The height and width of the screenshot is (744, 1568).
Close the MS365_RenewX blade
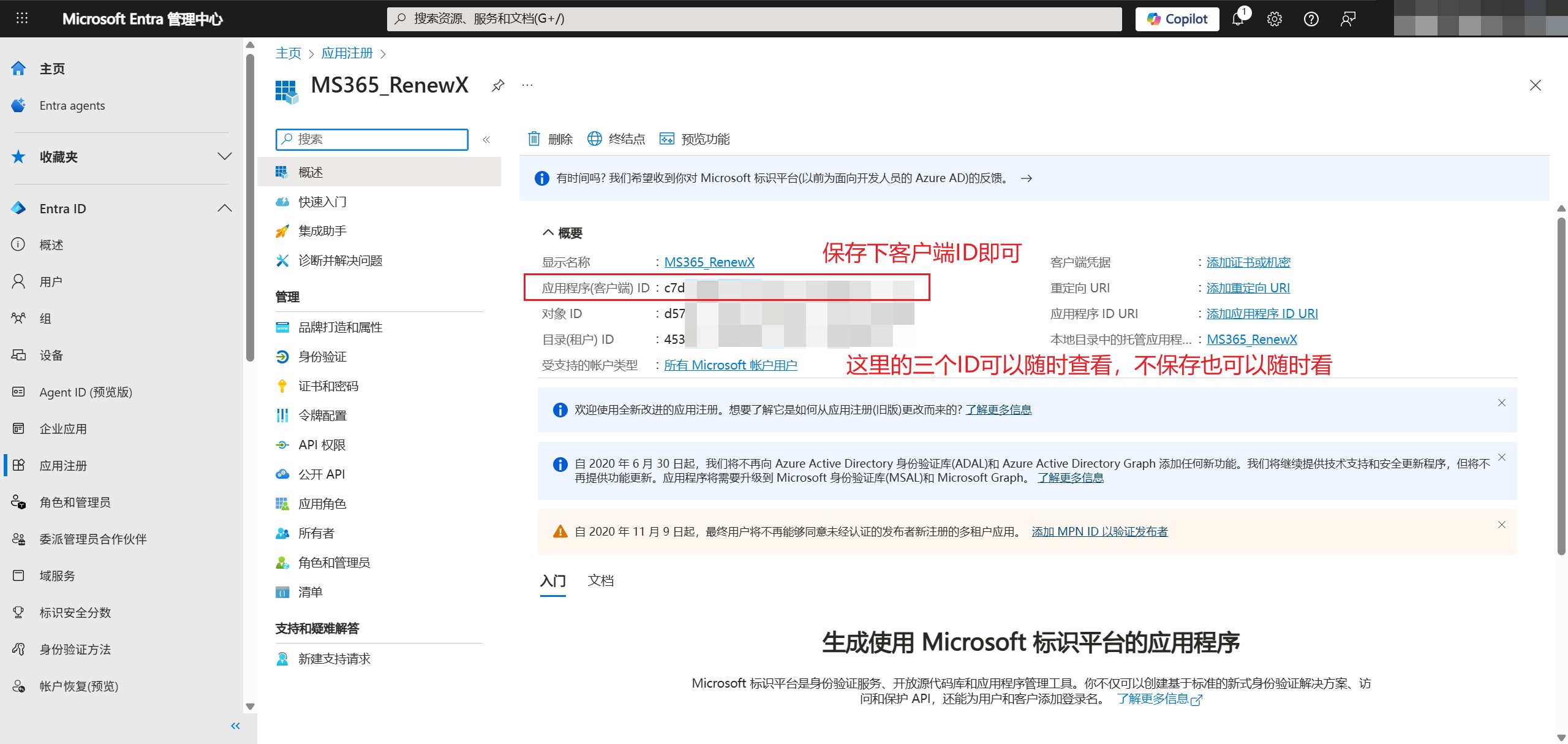[x=1535, y=85]
